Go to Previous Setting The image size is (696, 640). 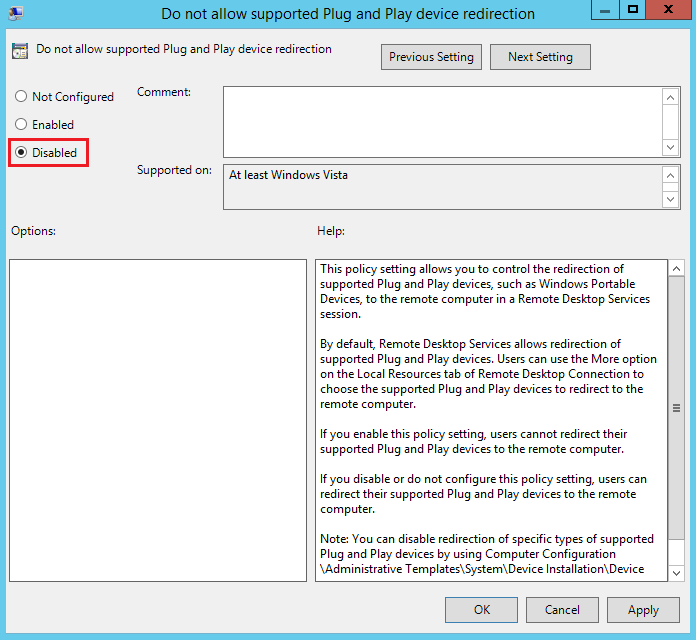click(x=431, y=57)
